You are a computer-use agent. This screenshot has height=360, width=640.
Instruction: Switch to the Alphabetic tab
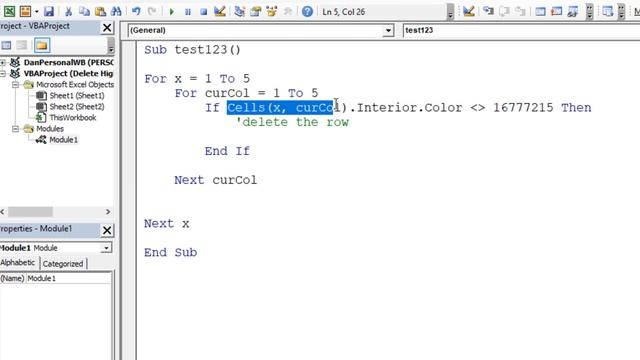point(18,263)
